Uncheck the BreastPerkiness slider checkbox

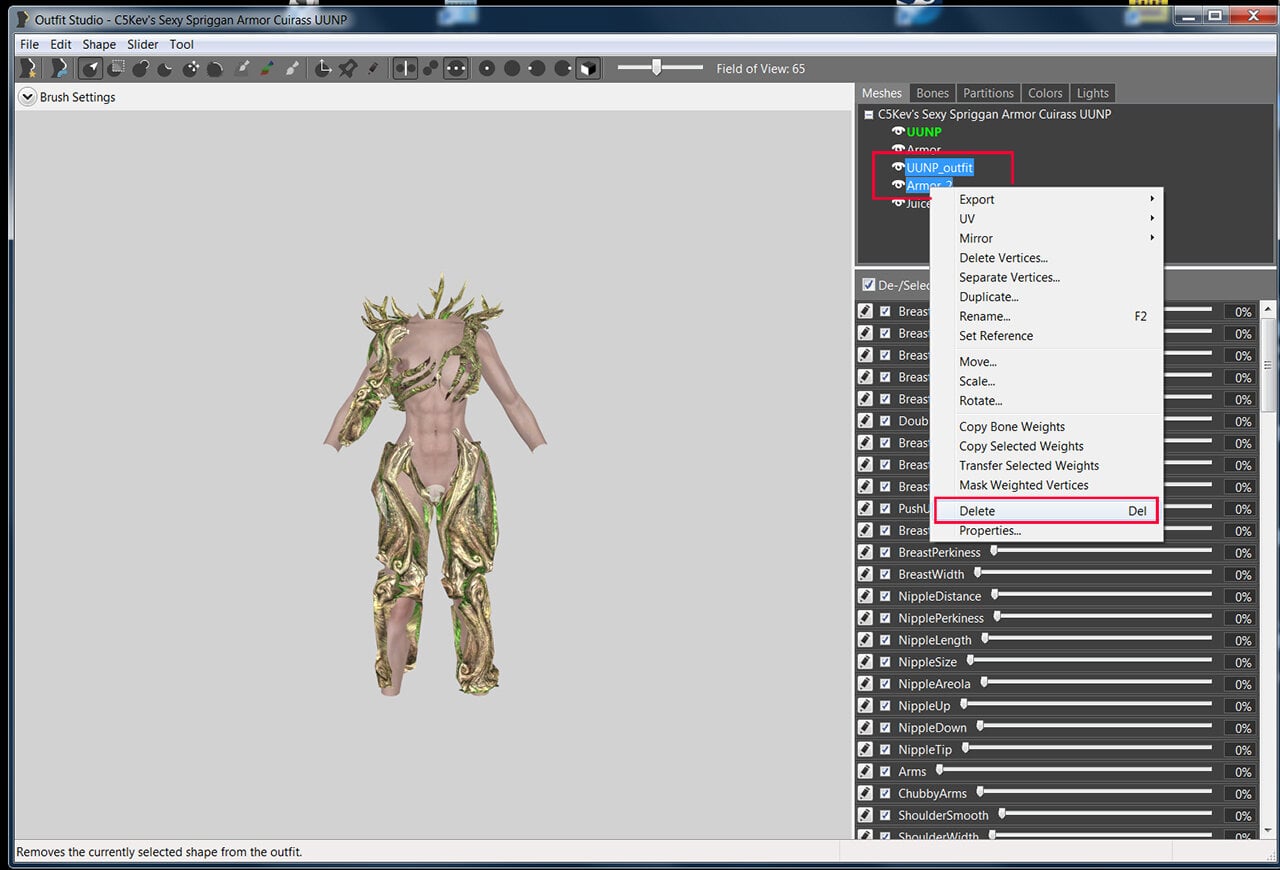point(885,552)
